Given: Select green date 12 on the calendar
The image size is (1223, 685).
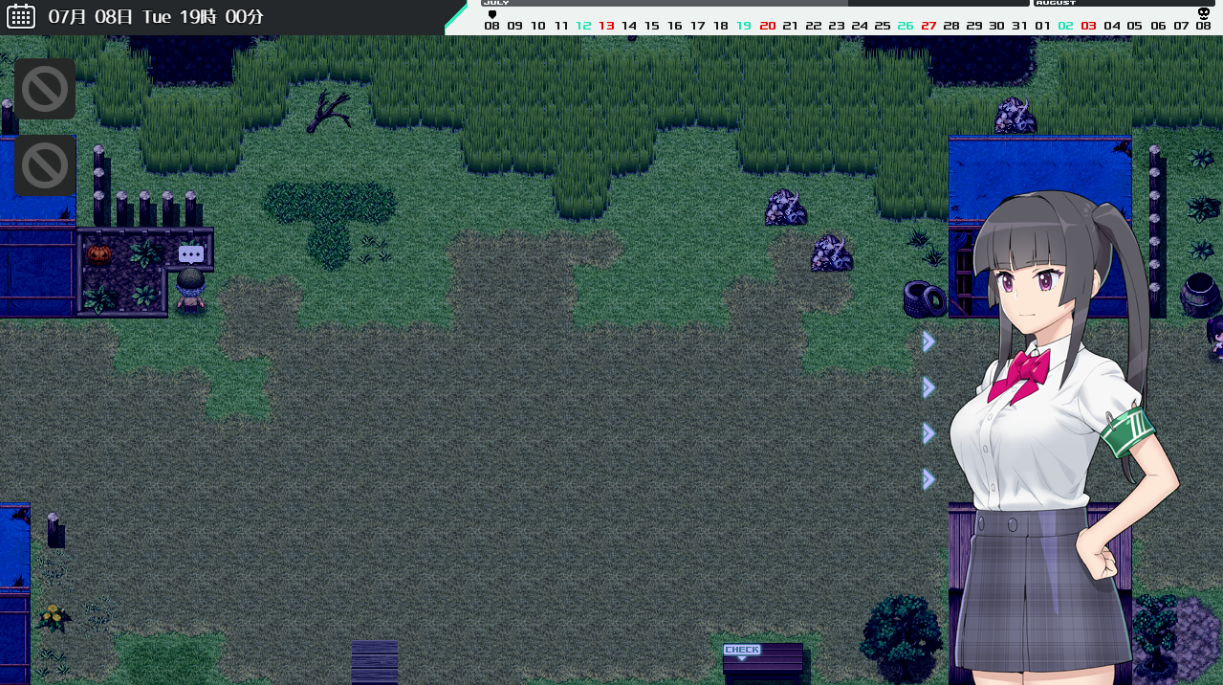Looking at the screenshot, I should [583, 26].
